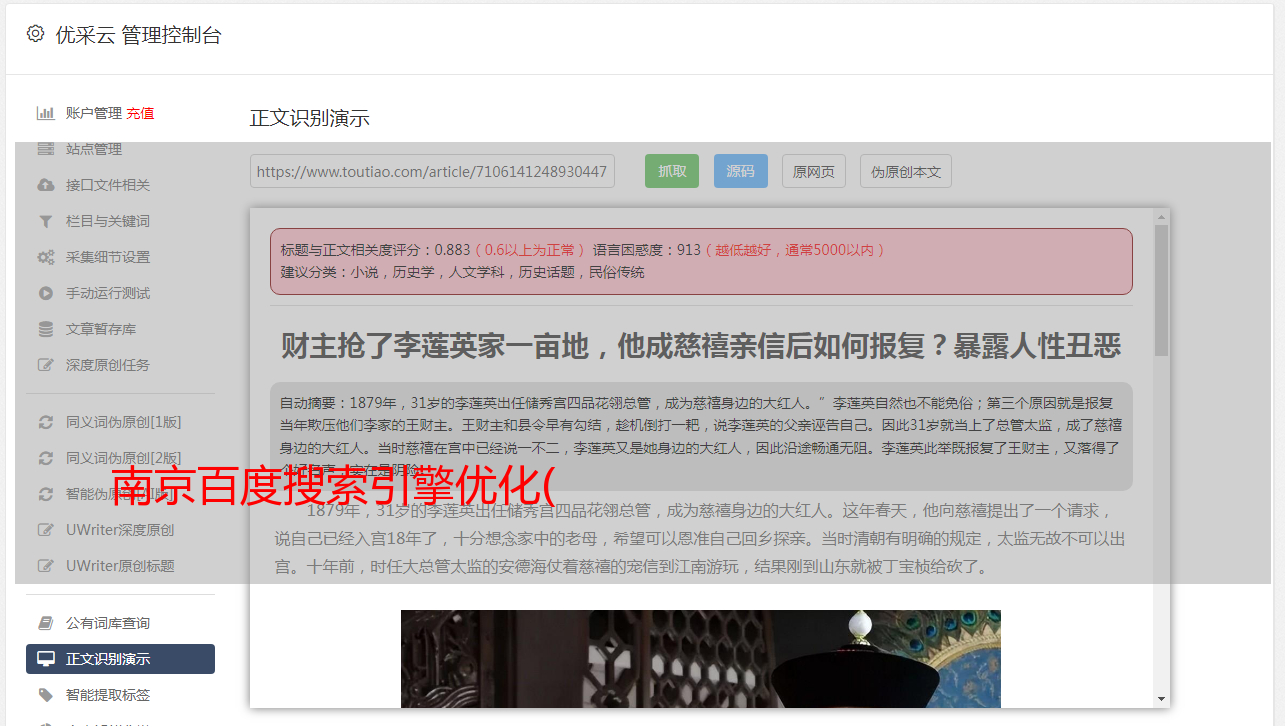Viewport: 1285px width, 726px height.
Task: Open 文章暂存库 via its database icon
Action: pyautogui.click(x=45, y=329)
